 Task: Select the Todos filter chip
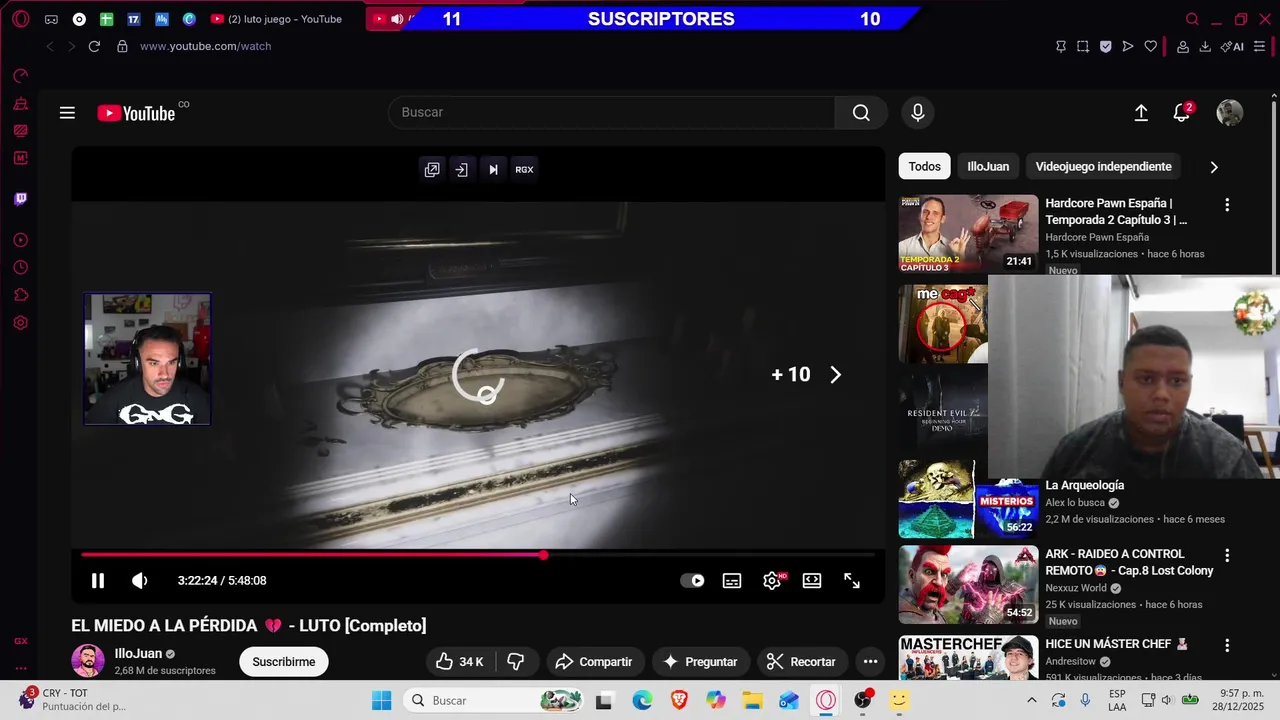click(924, 167)
